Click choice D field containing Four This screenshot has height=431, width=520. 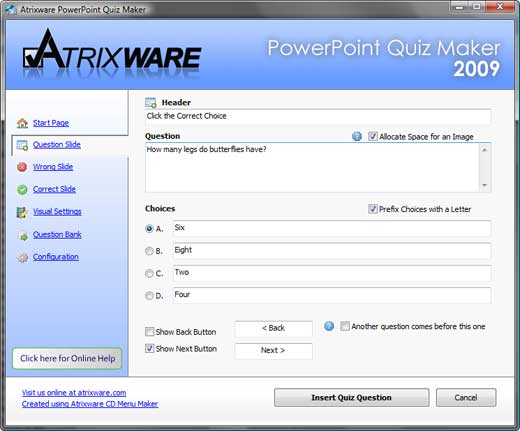coord(332,295)
